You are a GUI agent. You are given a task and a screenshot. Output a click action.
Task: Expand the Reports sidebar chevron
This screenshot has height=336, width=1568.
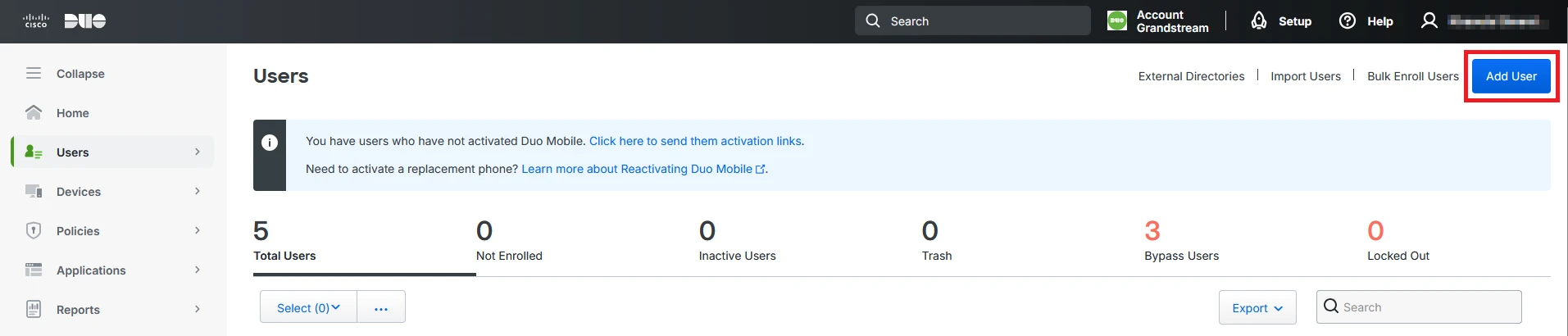(198, 309)
